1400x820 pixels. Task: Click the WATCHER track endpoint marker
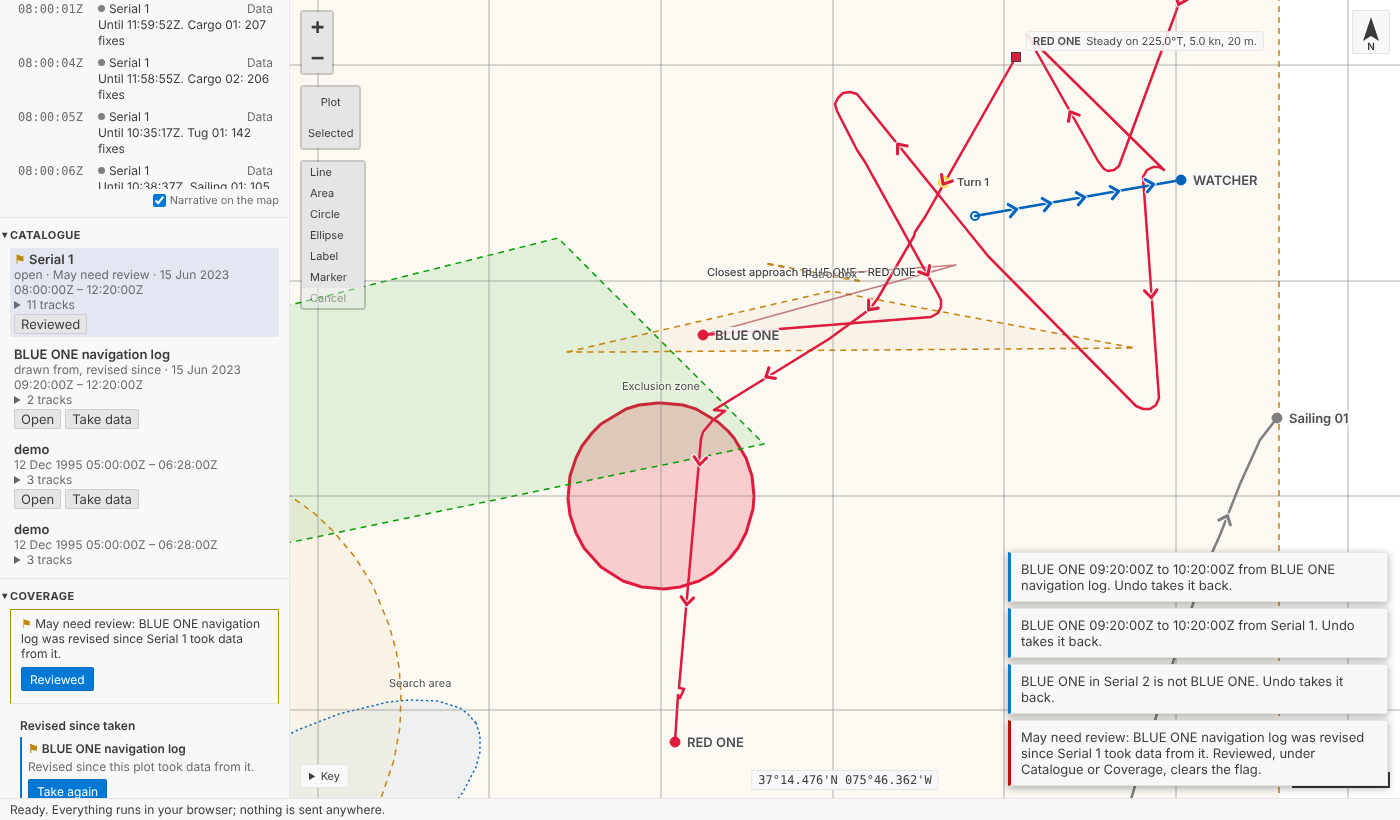1181,180
